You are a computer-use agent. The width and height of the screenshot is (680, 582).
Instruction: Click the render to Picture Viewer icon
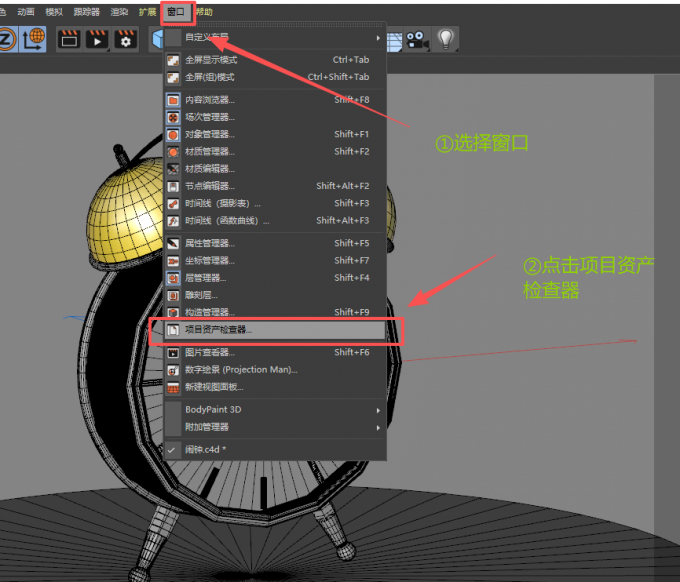pos(97,39)
